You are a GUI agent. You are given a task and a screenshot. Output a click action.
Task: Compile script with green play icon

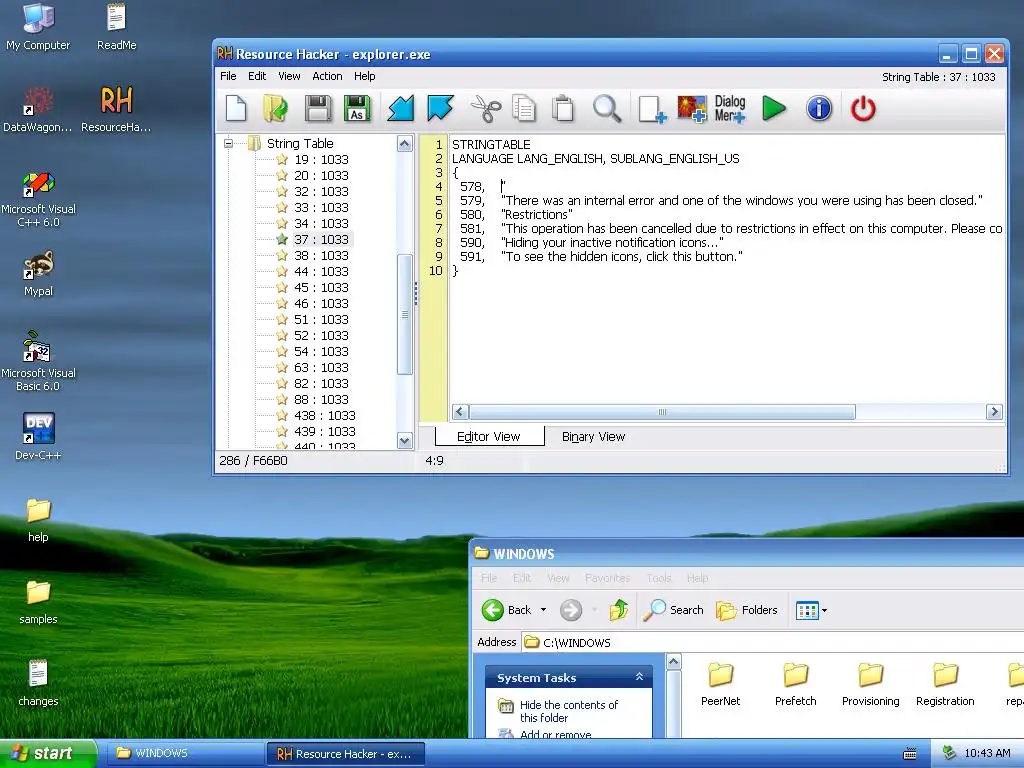pos(774,108)
